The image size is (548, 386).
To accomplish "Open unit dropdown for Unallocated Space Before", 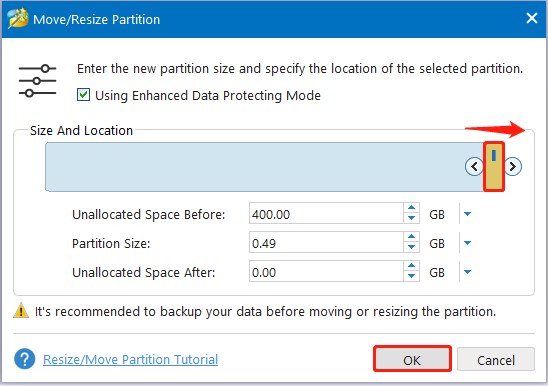I will 467,214.
